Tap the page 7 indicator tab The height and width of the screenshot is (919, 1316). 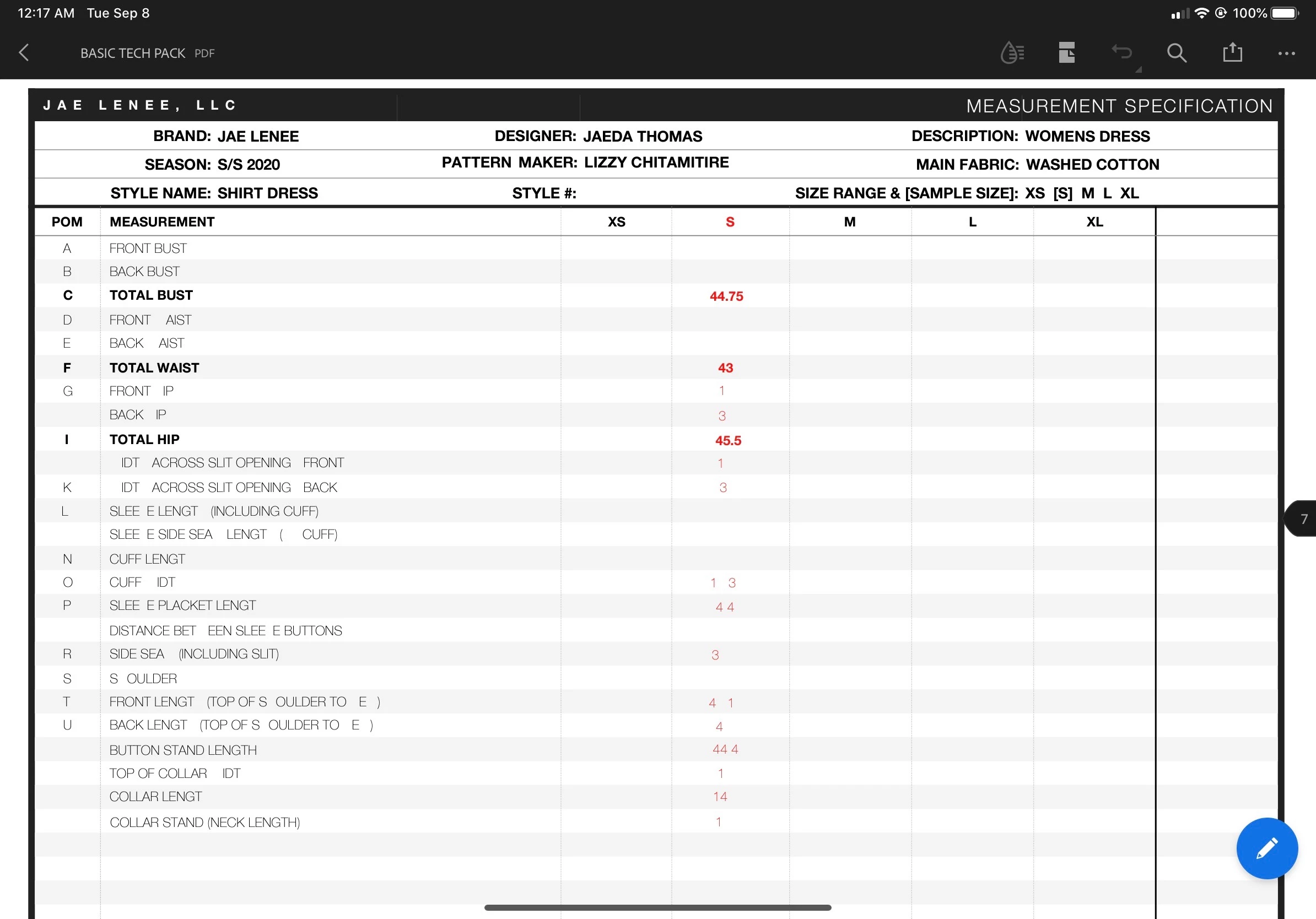[1302, 518]
